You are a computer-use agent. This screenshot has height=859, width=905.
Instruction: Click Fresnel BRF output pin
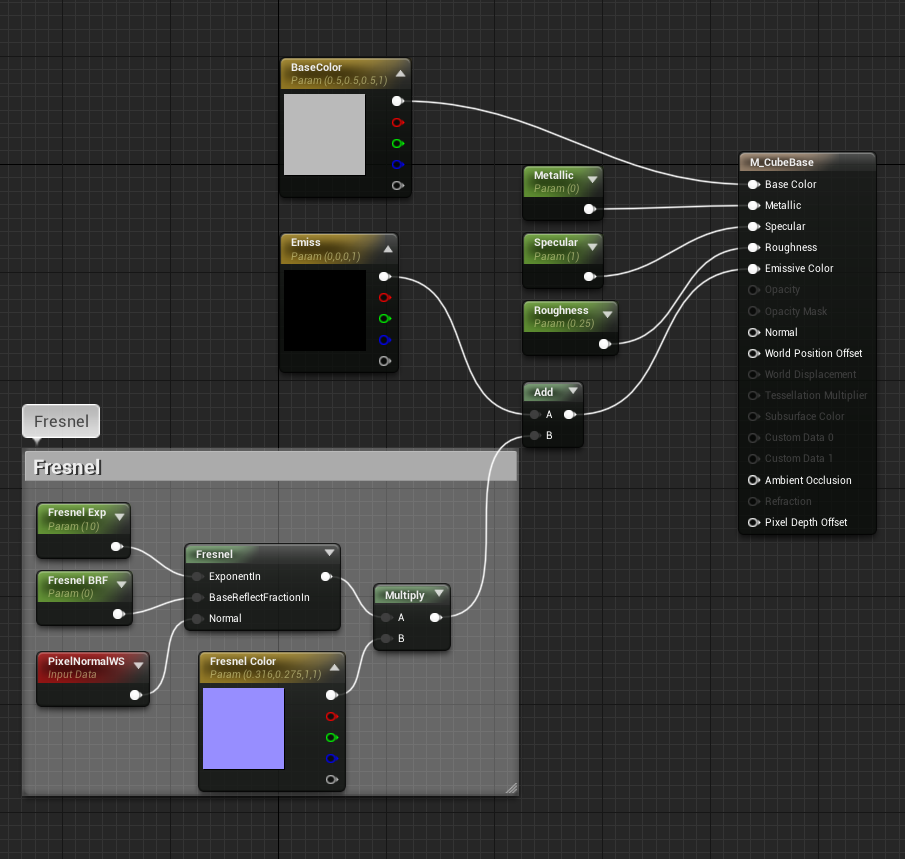click(119, 614)
